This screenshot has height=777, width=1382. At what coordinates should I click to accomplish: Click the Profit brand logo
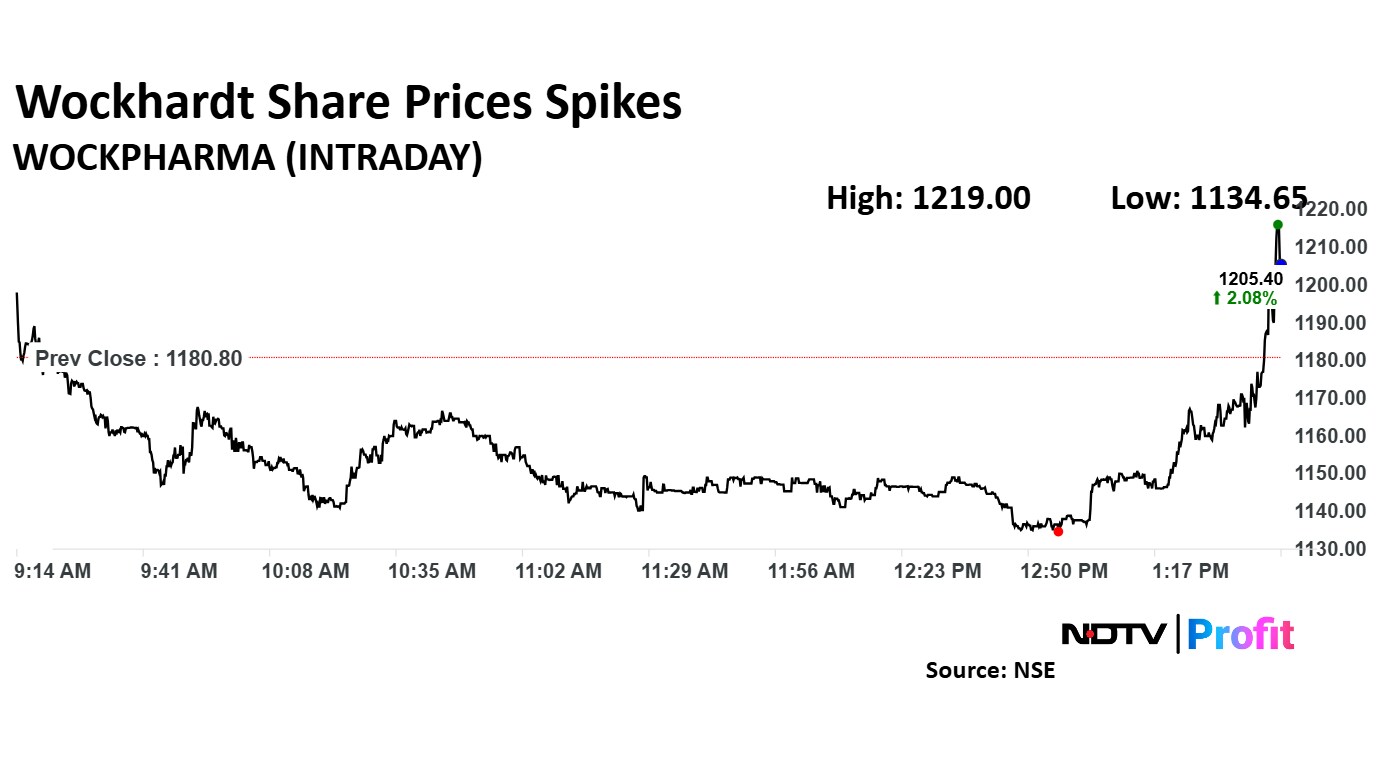click(1241, 634)
